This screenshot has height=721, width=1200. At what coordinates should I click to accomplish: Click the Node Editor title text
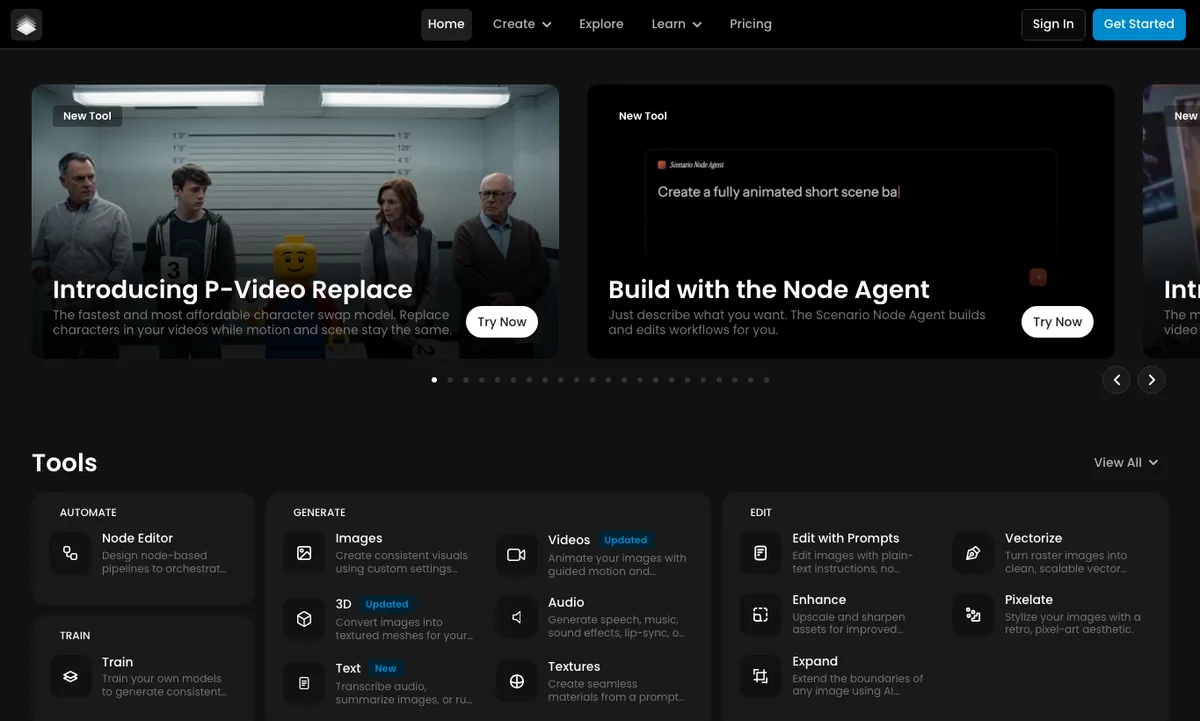[x=137, y=538]
